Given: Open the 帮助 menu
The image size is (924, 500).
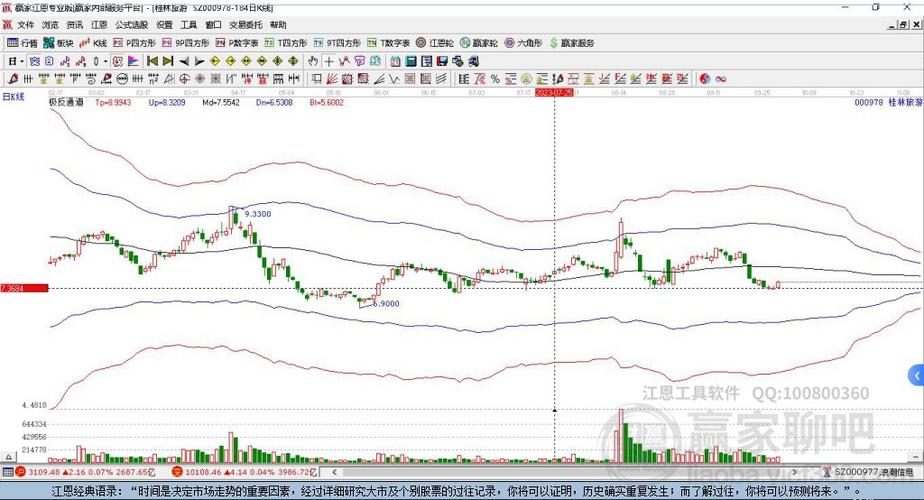Looking at the screenshot, I should pos(278,25).
